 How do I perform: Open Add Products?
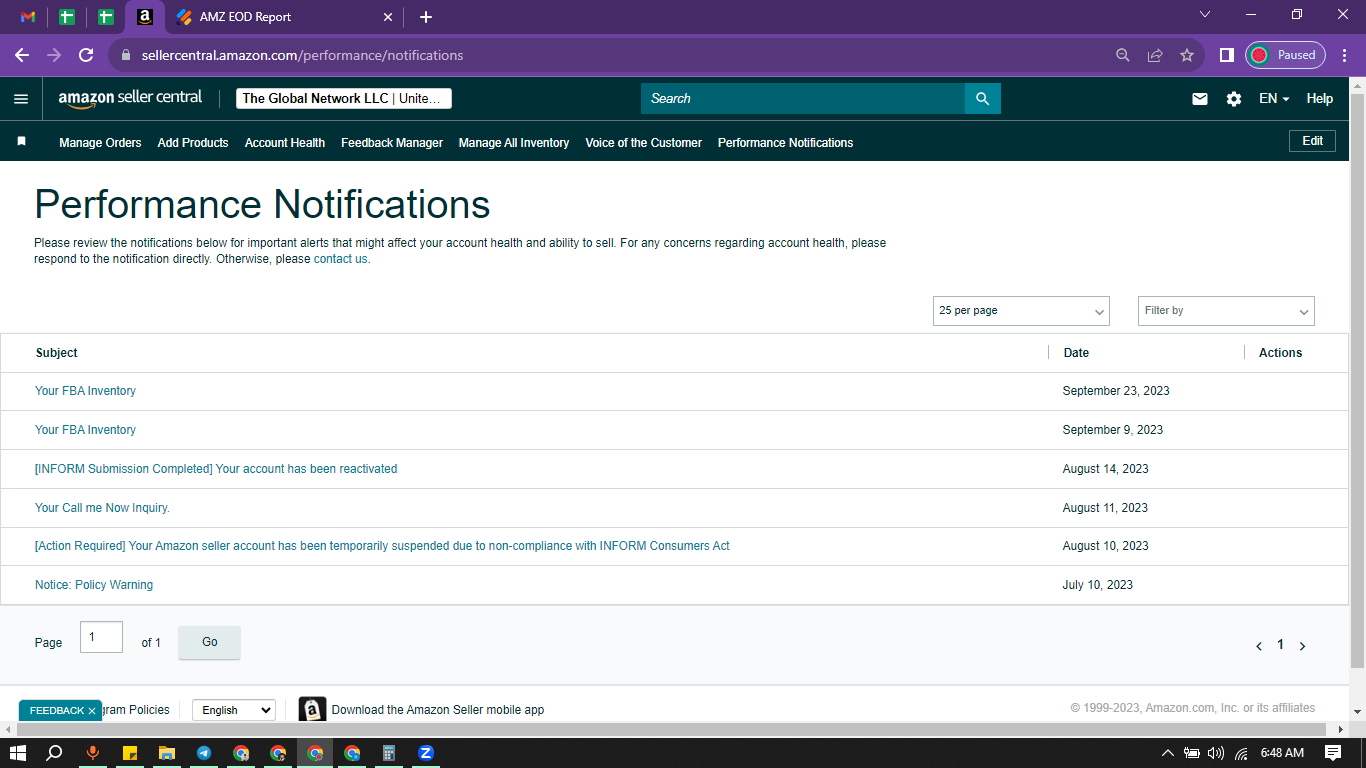193,143
